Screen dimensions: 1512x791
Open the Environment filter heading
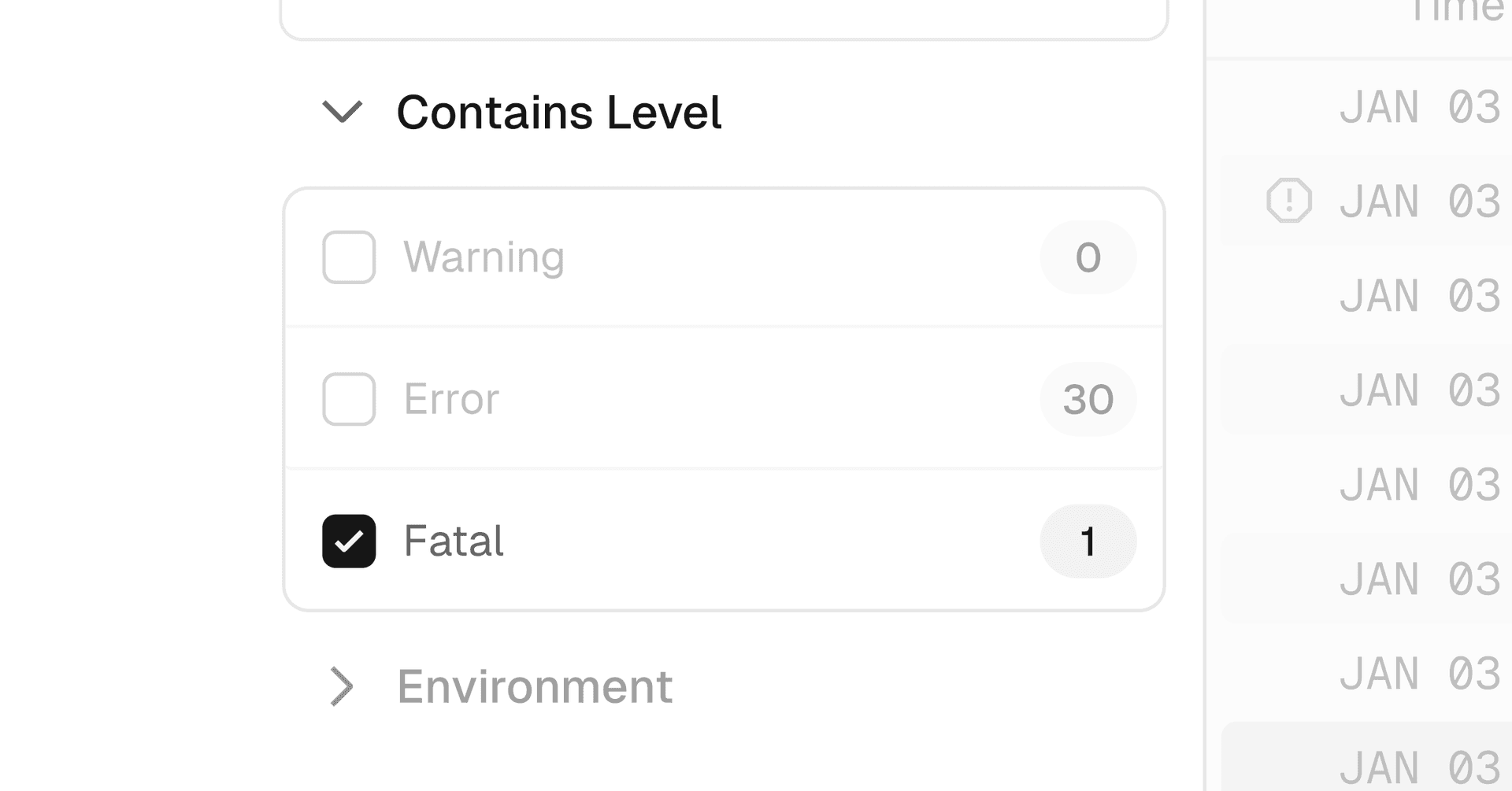[x=535, y=686]
